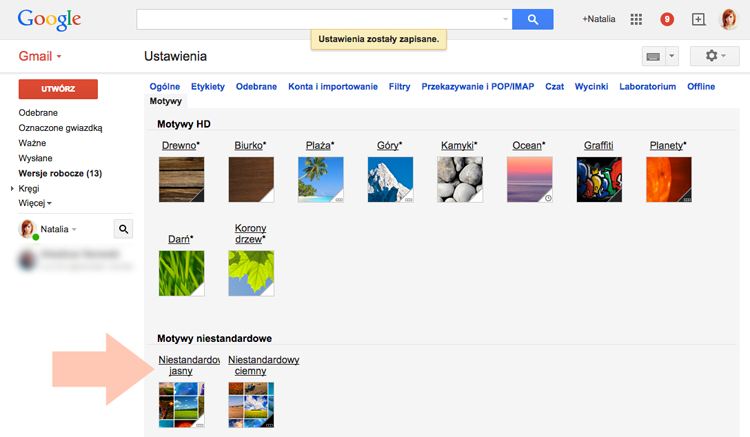Click the Plaża theme name link
The image size is (750, 437).
(320, 145)
